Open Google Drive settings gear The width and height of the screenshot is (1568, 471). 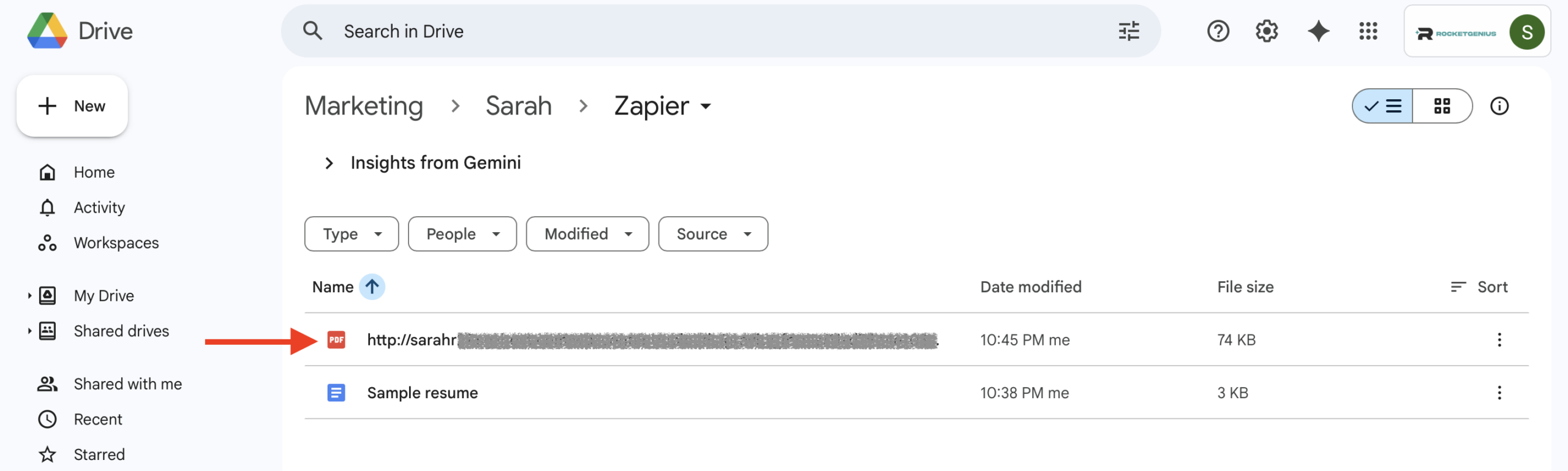pos(1266,31)
